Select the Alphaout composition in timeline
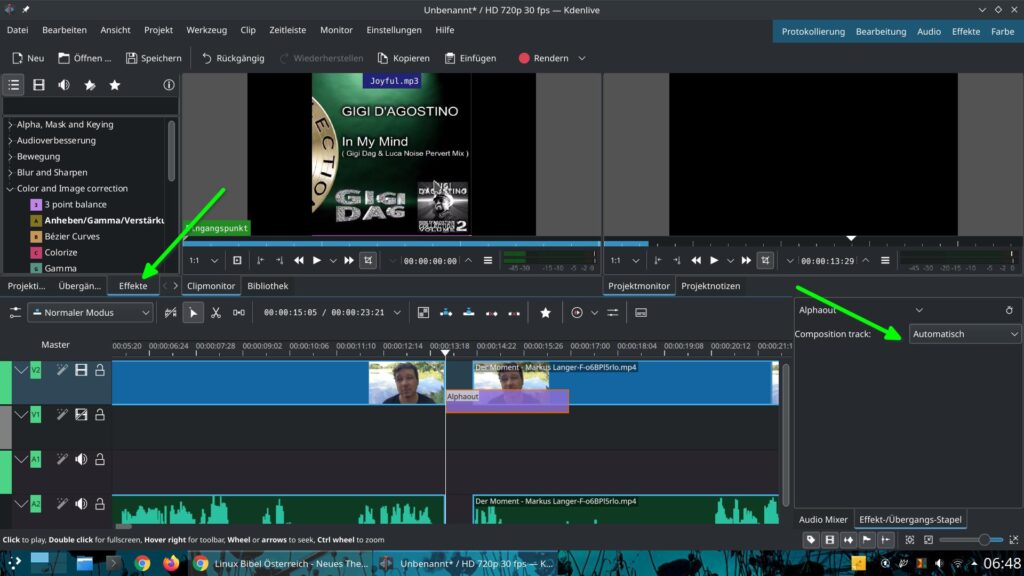The width and height of the screenshot is (1024, 576). coord(507,401)
